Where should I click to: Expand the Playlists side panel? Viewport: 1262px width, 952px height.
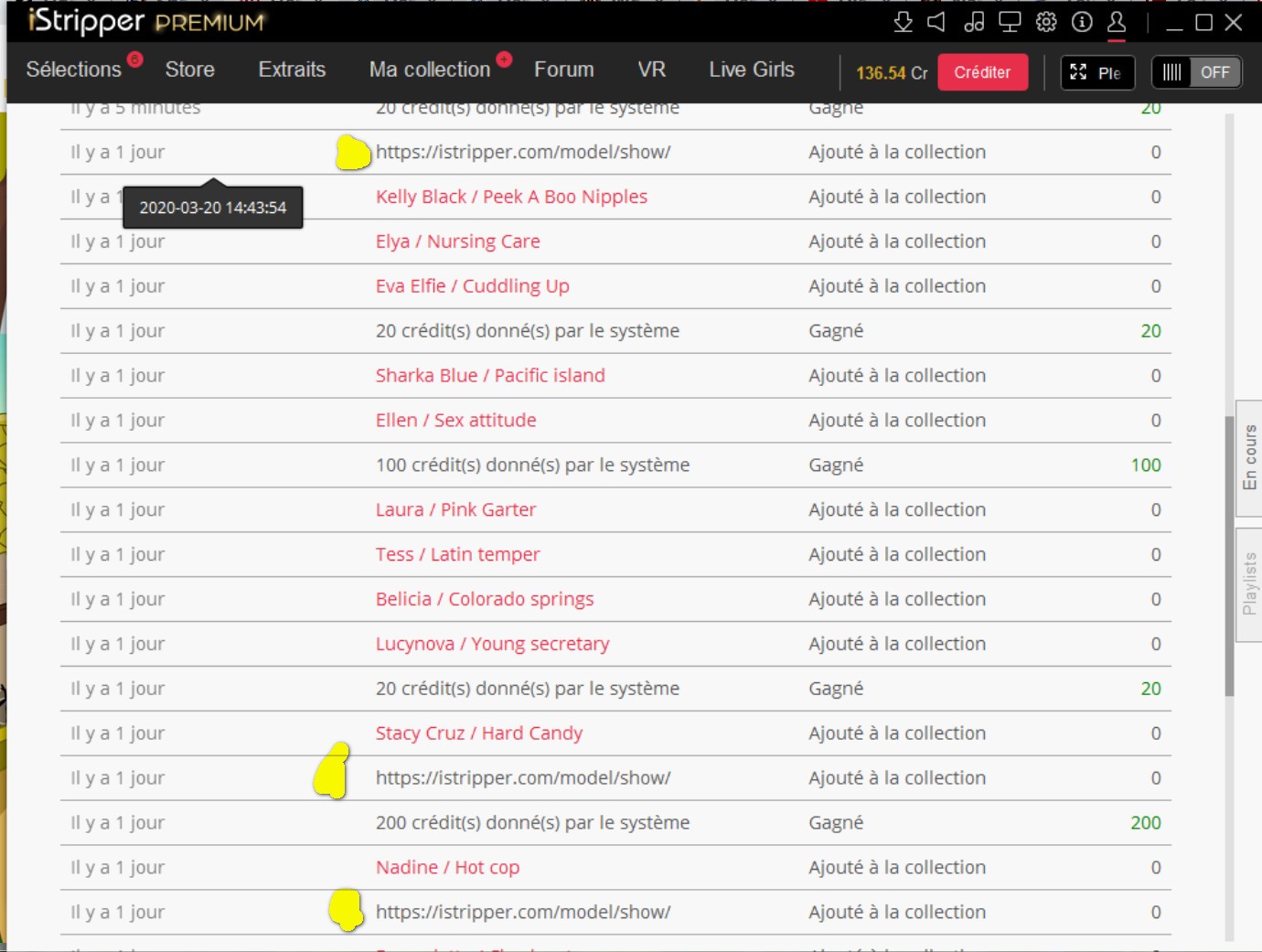click(1249, 583)
